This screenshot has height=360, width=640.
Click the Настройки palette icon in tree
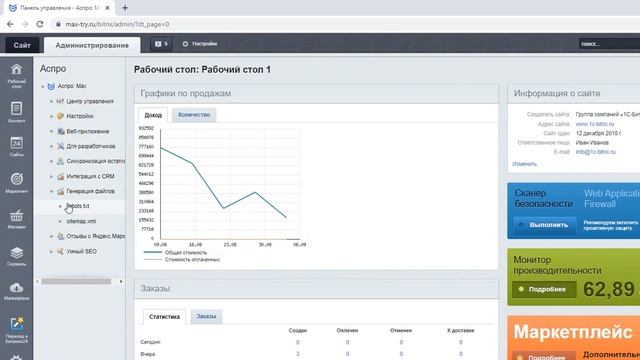tap(60, 116)
